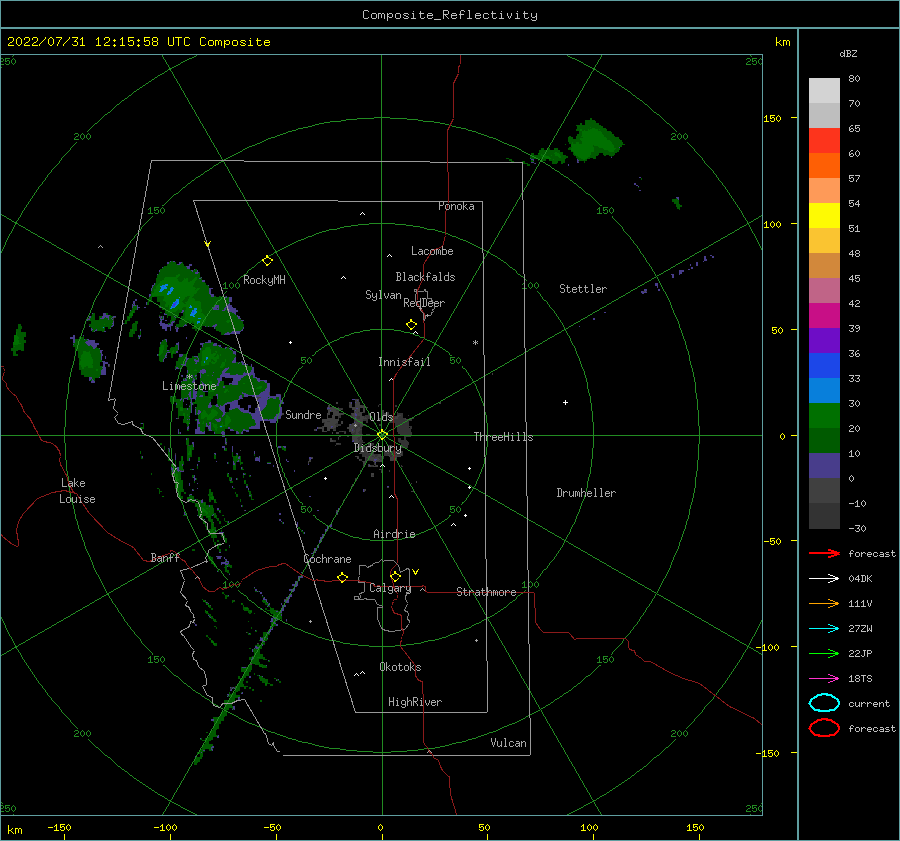Viewport: 900px width, 841px height.
Task: Click the Drumheller label
Action: 586,493
